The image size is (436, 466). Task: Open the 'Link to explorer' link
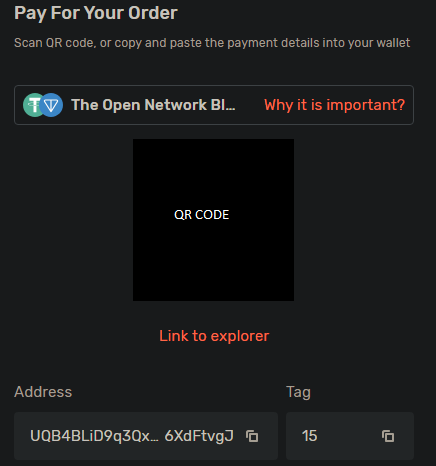point(214,336)
